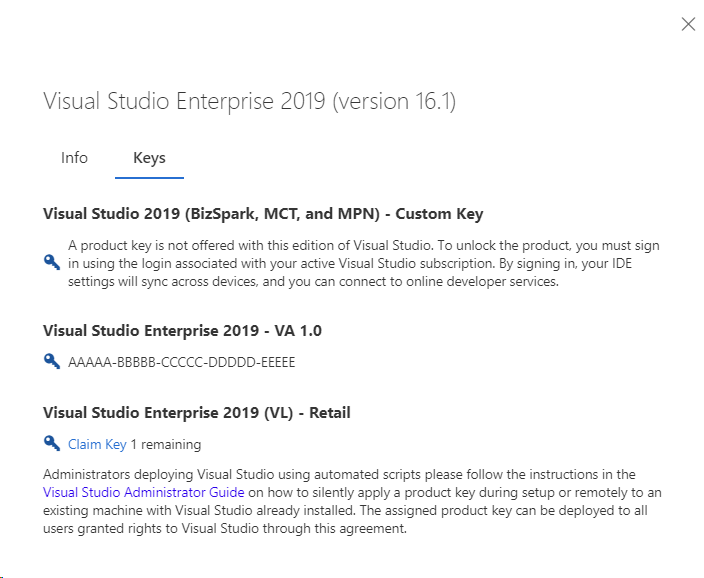This screenshot has height=578, width=704.
Task: Click the key icon next to AAAAA-BBBBB product key
Action: (x=52, y=361)
